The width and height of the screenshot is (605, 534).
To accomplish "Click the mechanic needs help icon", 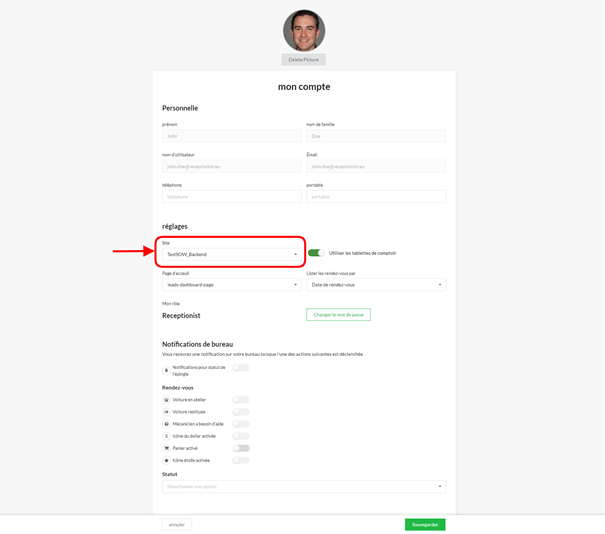I will pyautogui.click(x=166, y=424).
